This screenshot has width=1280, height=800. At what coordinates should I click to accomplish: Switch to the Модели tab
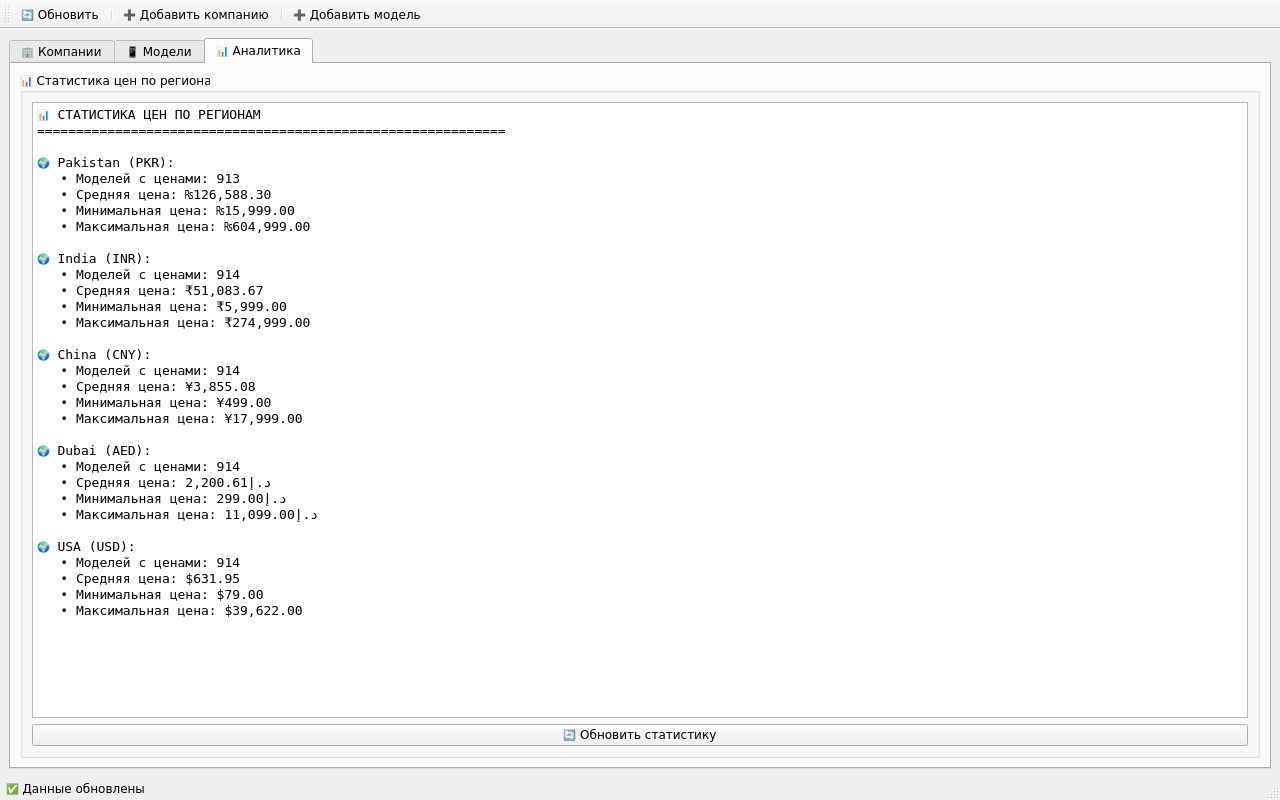(x=159, y=52)
